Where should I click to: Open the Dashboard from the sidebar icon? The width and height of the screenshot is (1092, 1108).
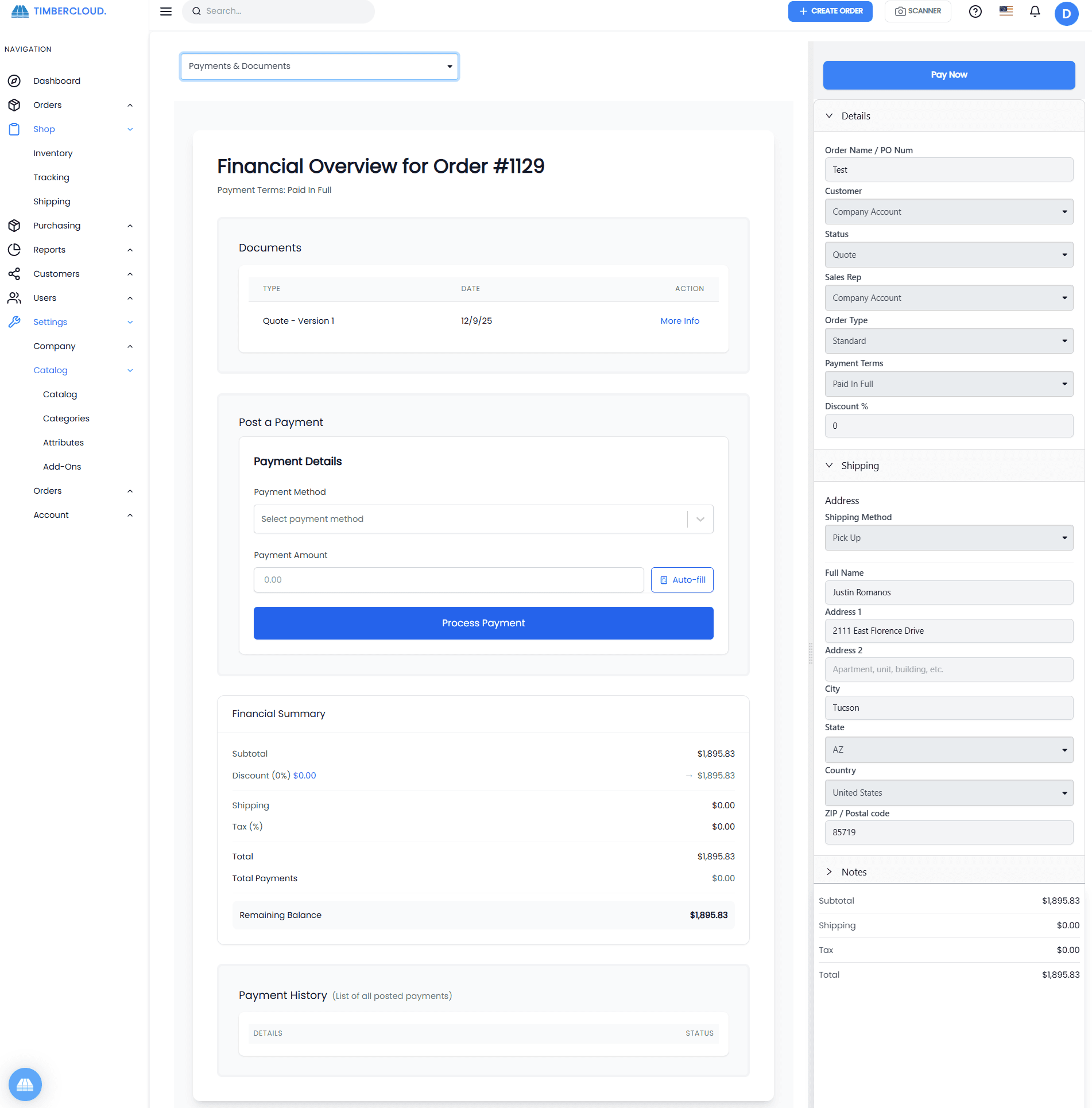point(14,81)
